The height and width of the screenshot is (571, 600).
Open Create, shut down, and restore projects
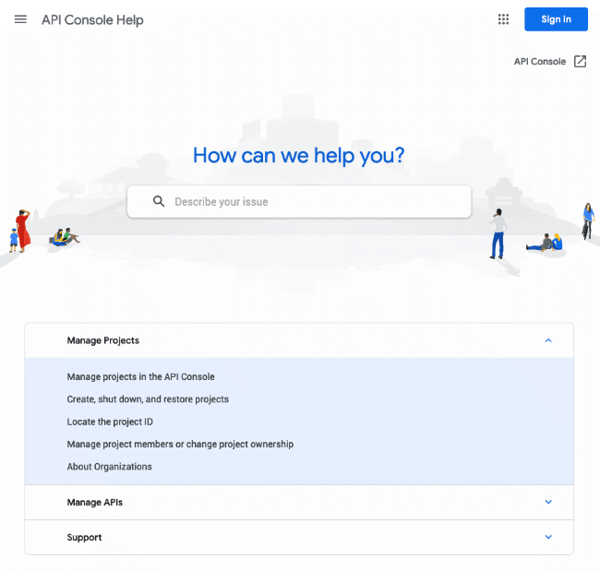click(x=148, y=399)
